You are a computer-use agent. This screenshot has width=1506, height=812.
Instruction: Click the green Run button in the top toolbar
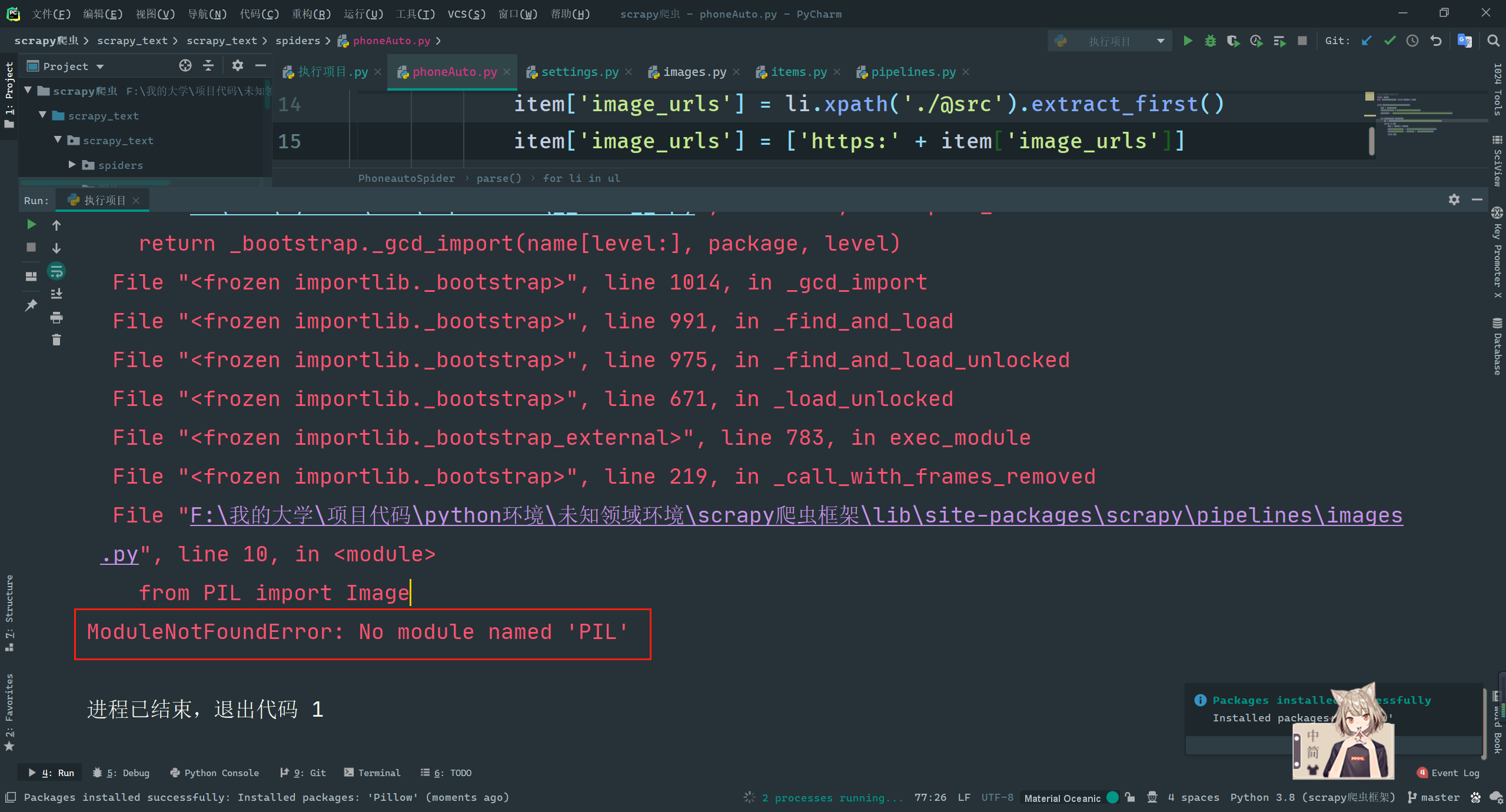(1188, 41)
